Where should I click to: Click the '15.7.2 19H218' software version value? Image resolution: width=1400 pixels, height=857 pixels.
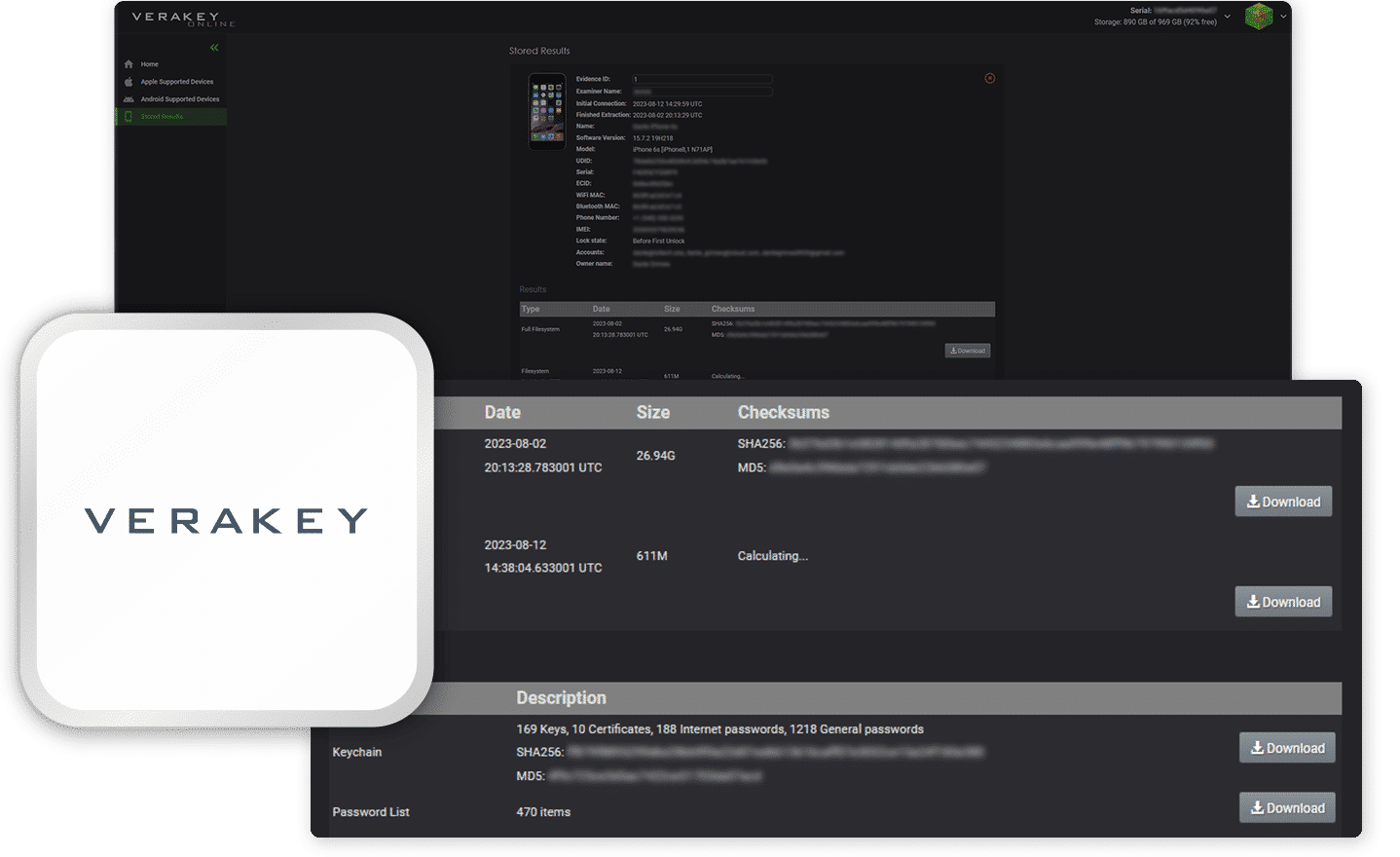(x=652, y=138)
